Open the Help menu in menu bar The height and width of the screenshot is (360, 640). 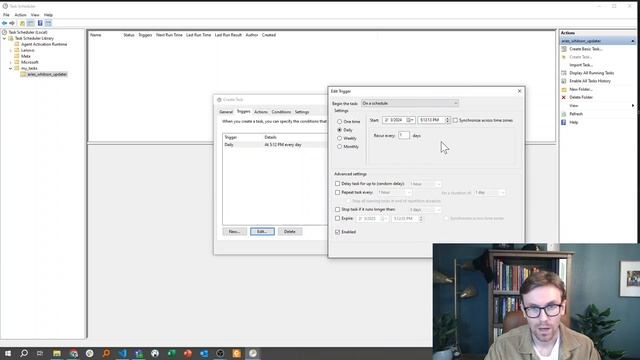coord(48,15)
